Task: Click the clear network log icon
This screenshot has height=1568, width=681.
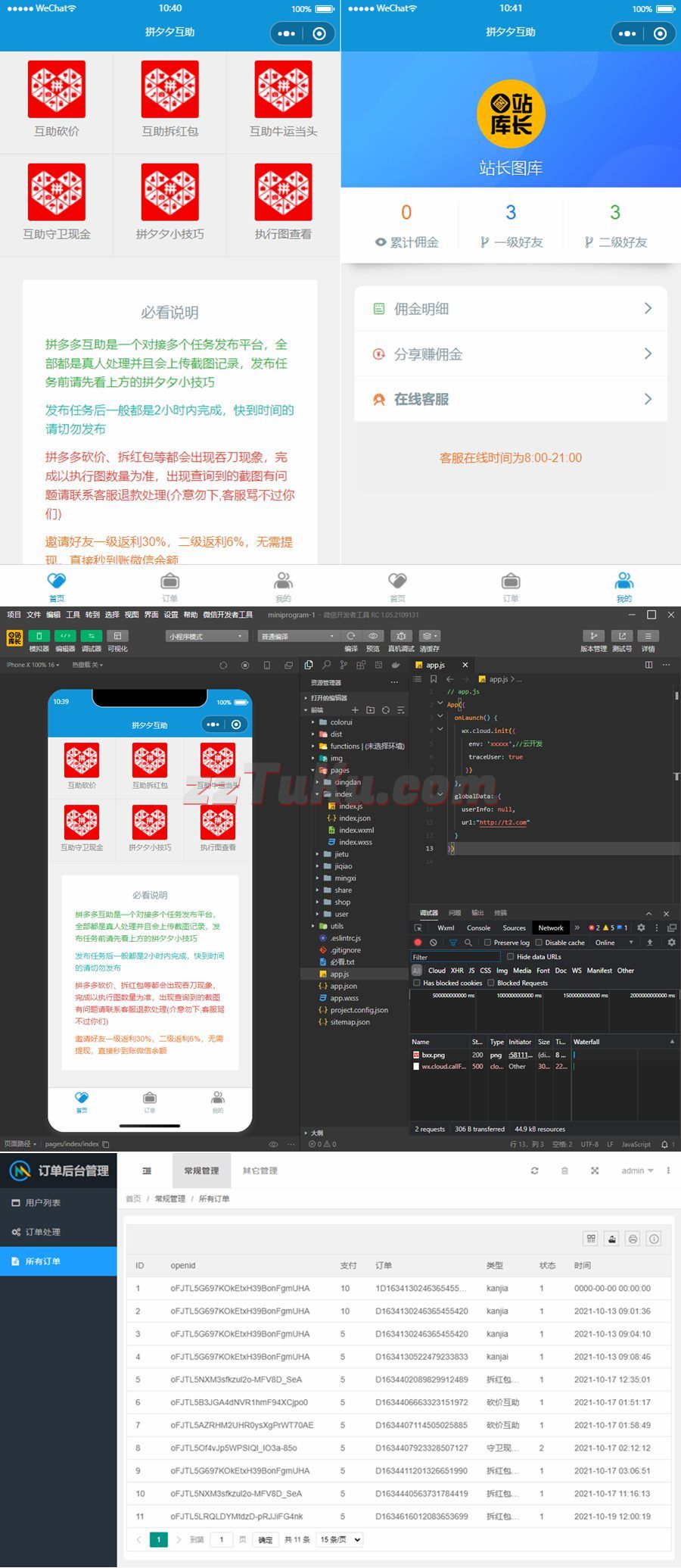Action: 433,943
